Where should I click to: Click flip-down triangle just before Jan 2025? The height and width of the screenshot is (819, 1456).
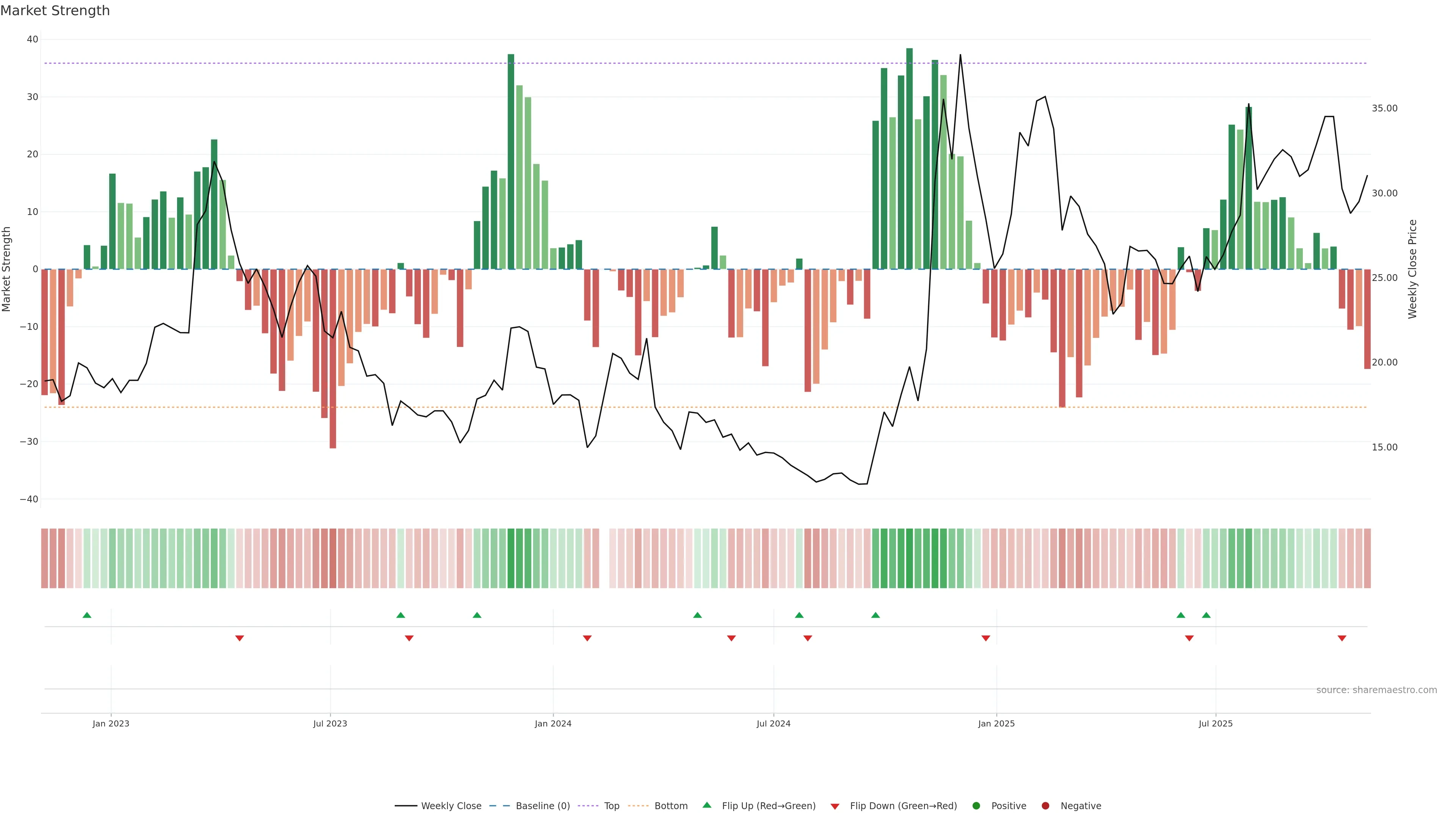click(x=986, y=638)
